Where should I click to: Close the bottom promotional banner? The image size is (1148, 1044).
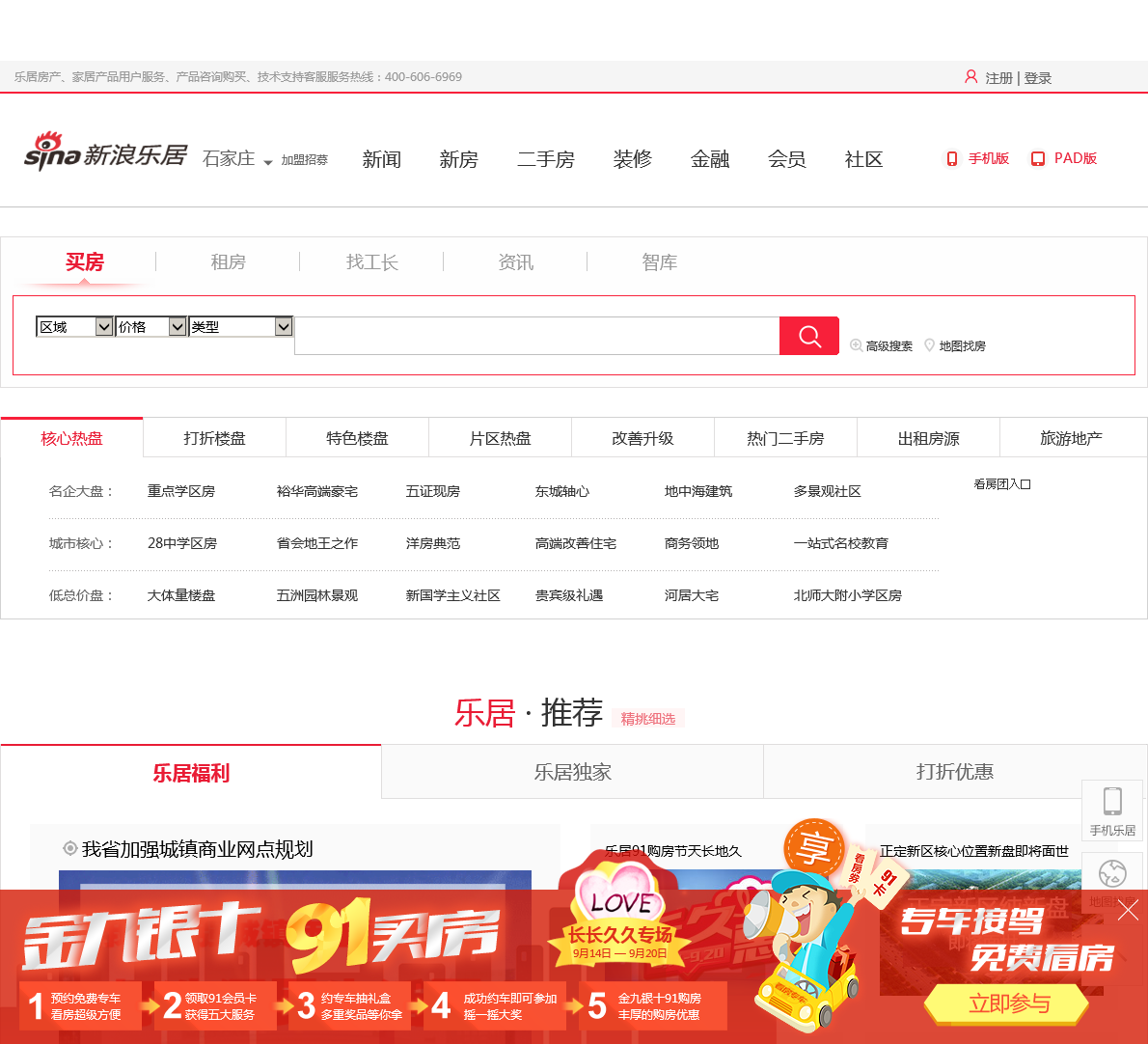1129,911
